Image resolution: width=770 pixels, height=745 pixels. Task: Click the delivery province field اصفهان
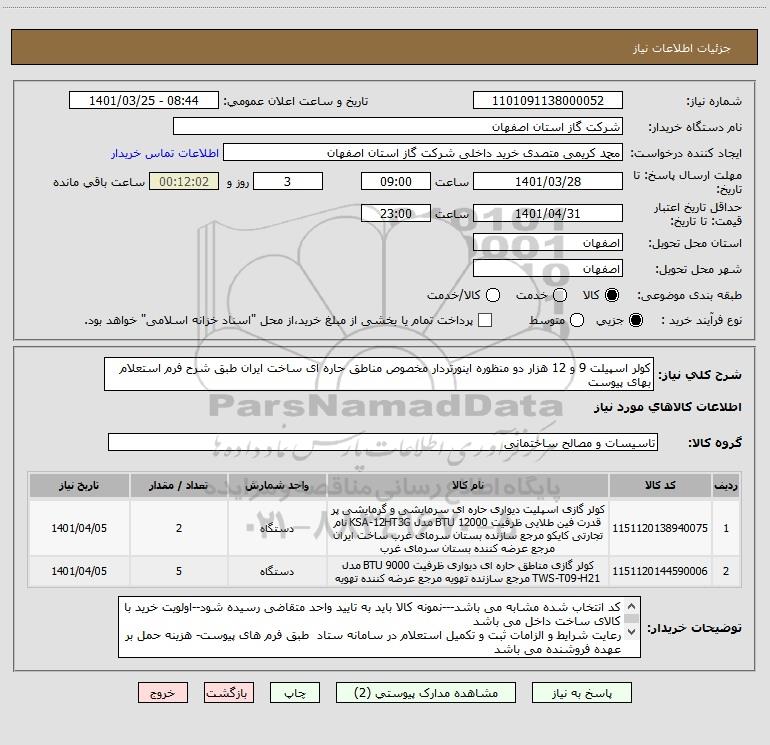[548, 242]
